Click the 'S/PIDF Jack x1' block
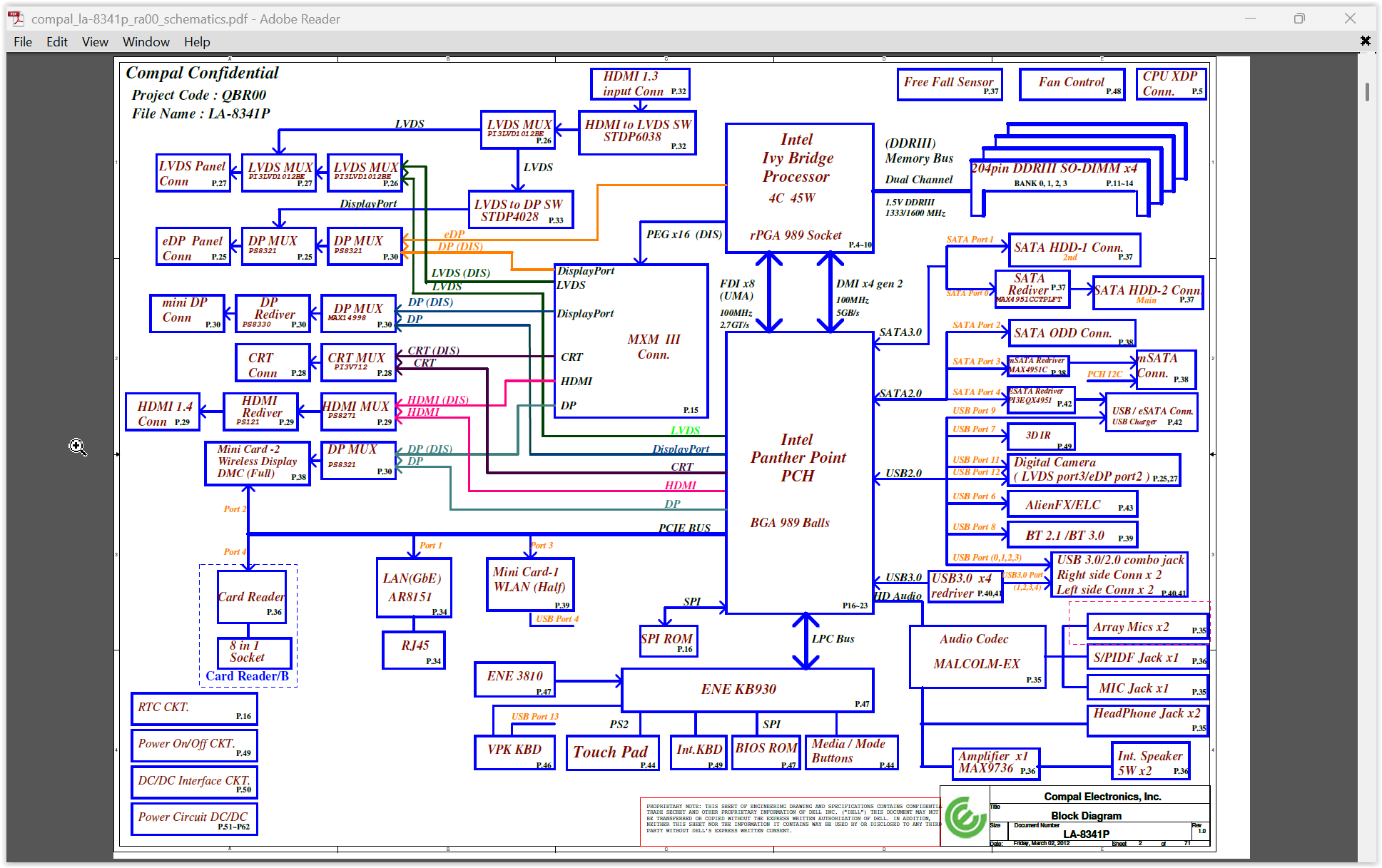Image resolution: width=1382 pixels, height=868 pixels. (1147, 658)
